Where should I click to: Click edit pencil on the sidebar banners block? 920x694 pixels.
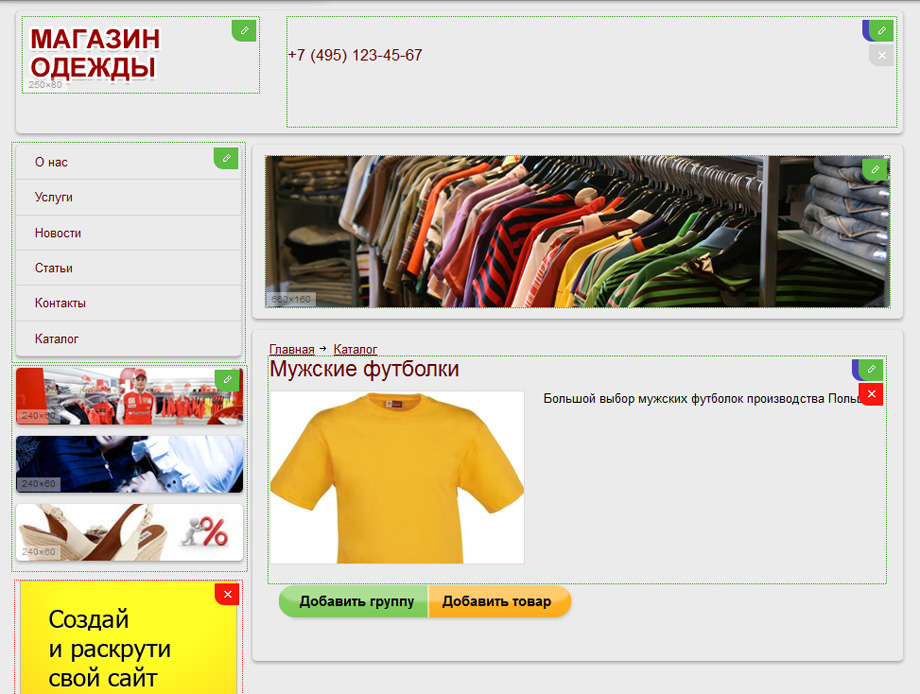pos(229,380)
